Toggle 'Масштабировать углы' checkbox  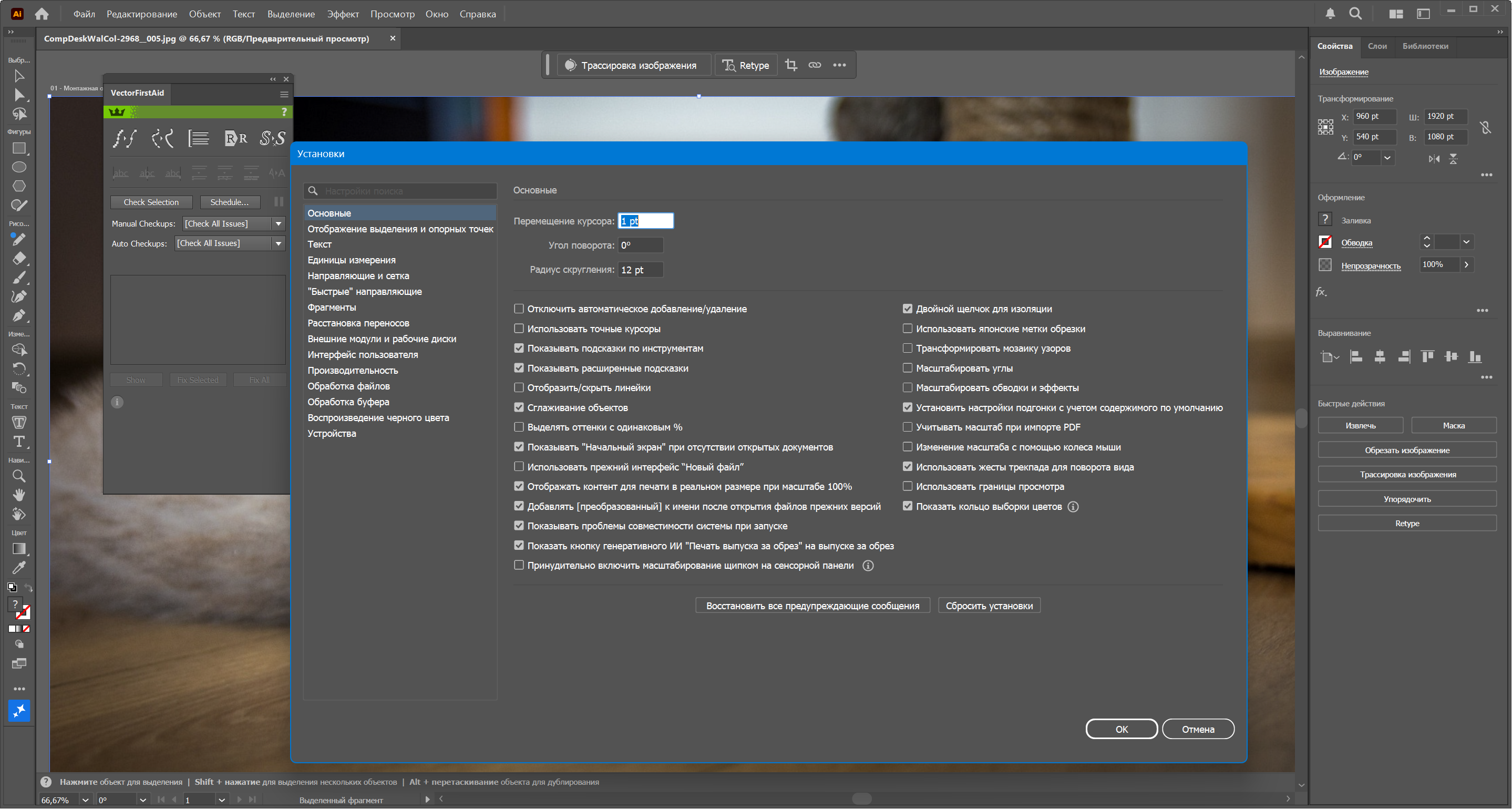click(x=908, y=368)
